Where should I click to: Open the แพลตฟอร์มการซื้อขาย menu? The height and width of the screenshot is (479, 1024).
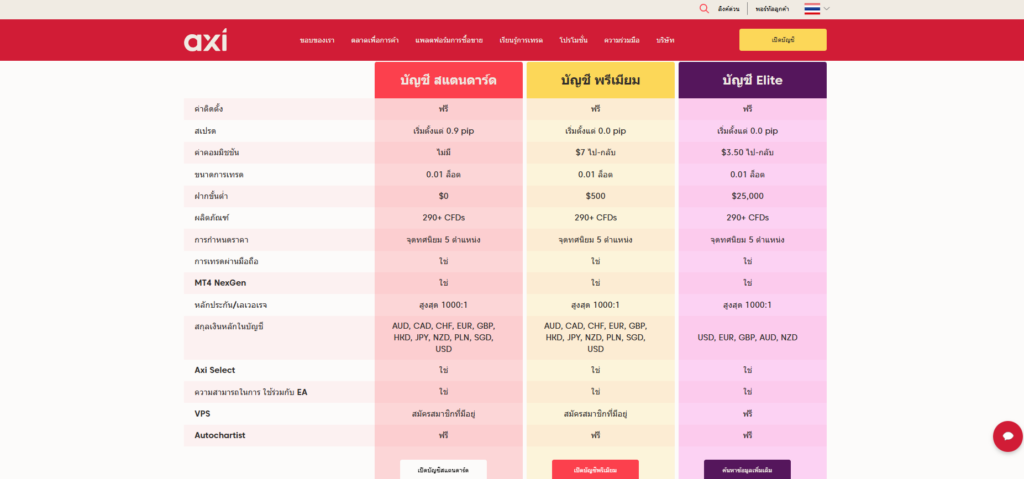pos(449,41)
